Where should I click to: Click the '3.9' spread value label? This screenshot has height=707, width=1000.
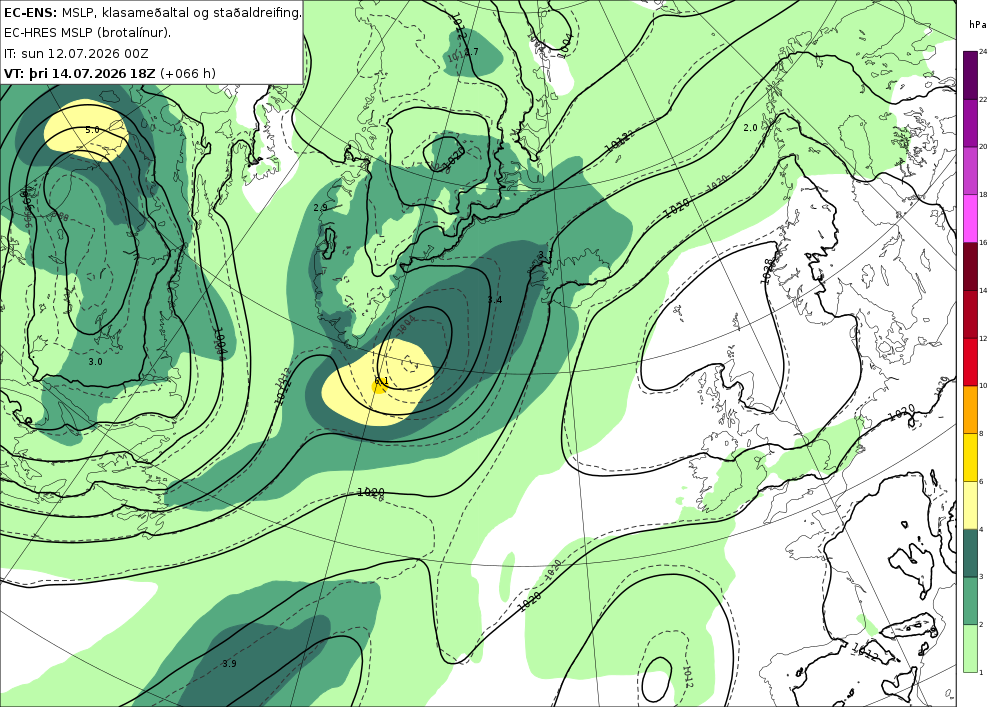tap(230, 664)
